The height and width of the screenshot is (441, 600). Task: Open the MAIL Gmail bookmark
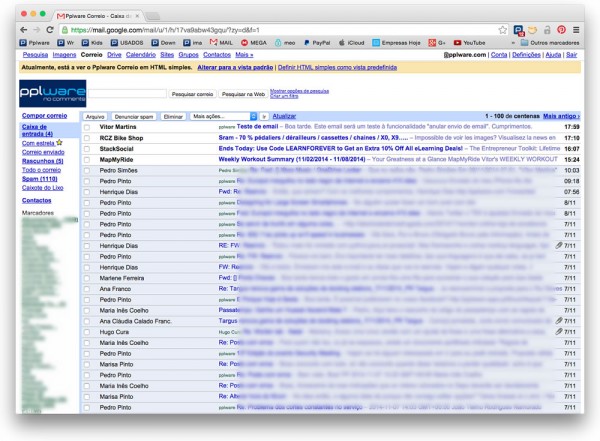click(221, 43)
